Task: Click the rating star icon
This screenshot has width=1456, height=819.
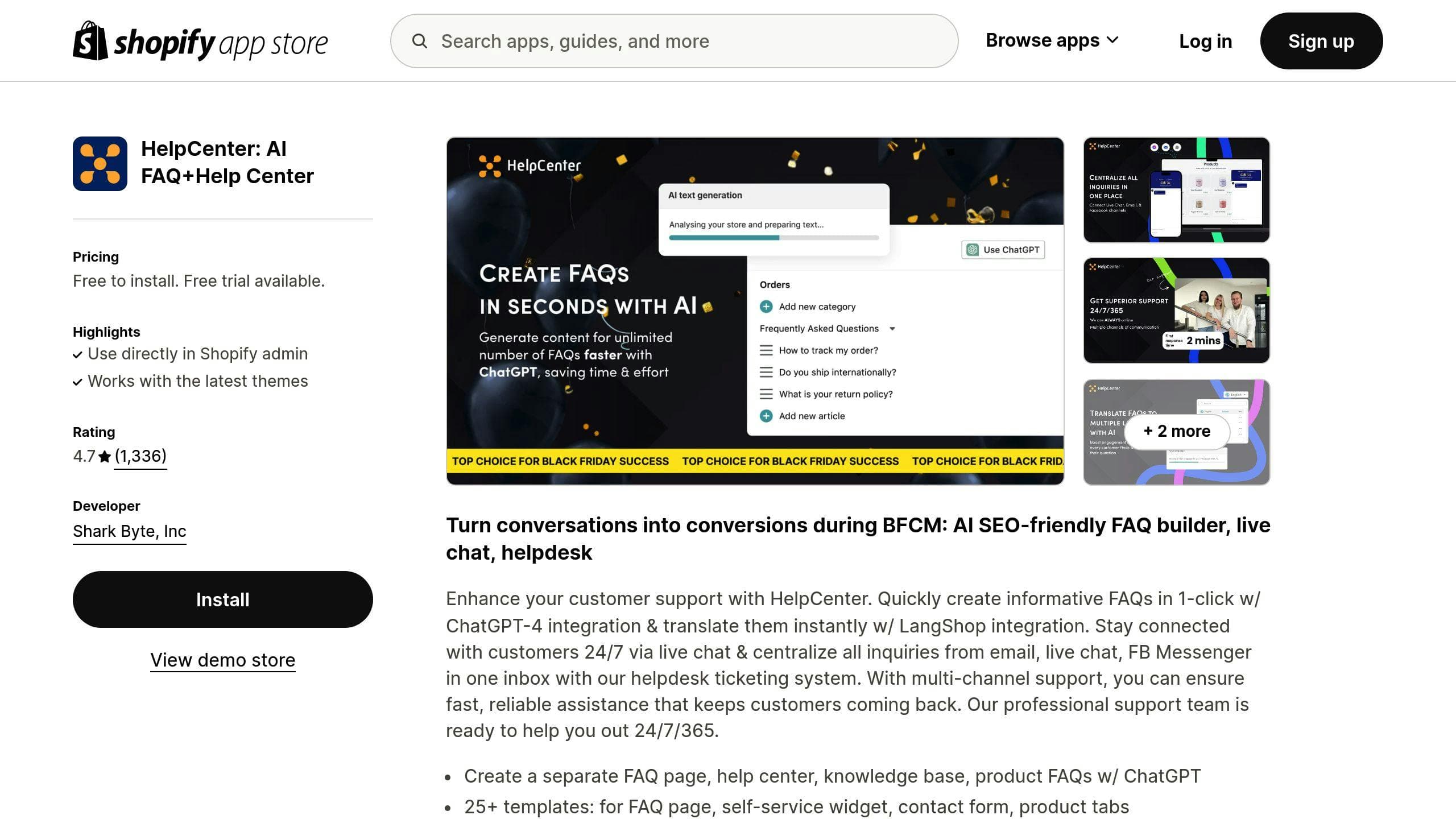Action: pyautogui.click(x=105, y=457)
